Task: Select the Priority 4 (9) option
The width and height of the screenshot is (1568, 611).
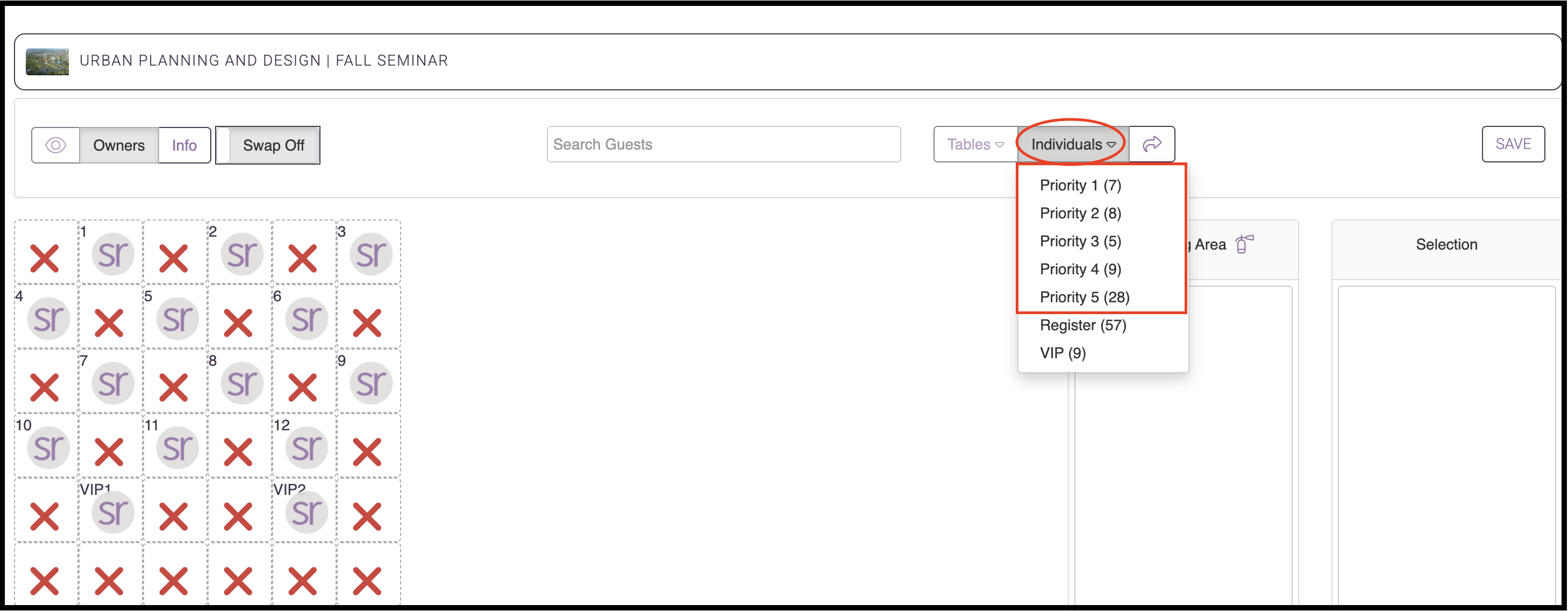Action: pyautogui.click(x=1080, y=269)
